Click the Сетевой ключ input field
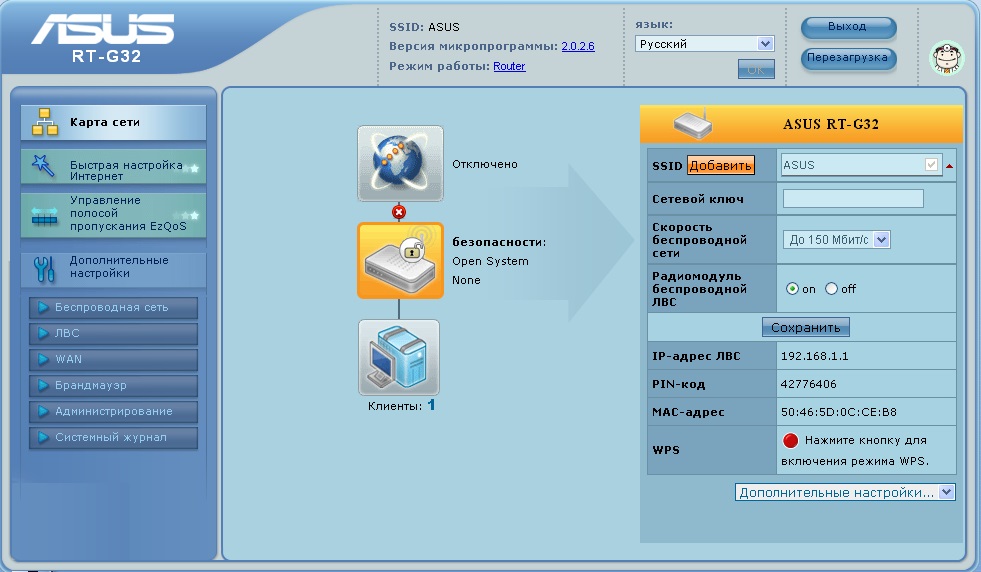 click(x=853, y=198)
